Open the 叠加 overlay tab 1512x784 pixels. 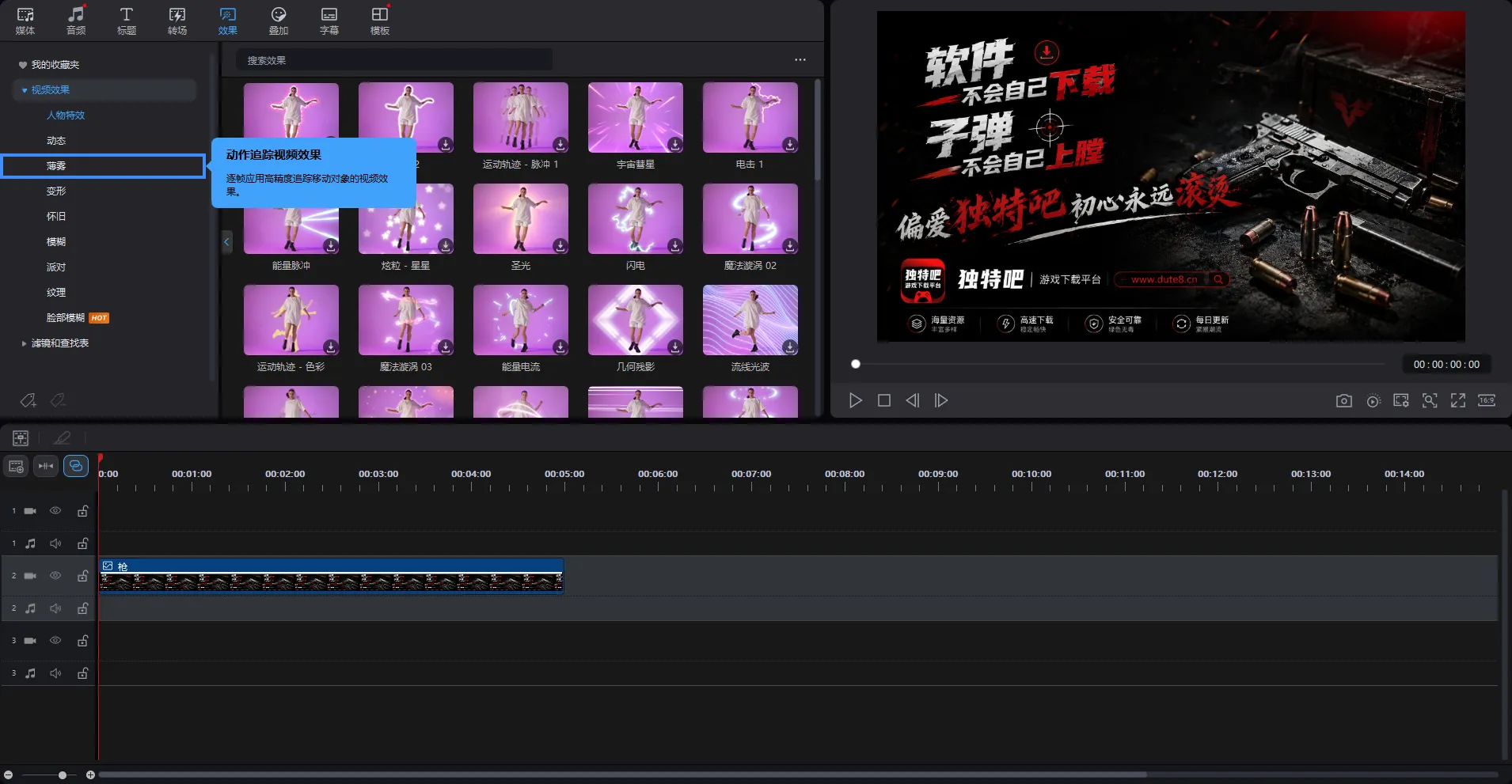279,21
